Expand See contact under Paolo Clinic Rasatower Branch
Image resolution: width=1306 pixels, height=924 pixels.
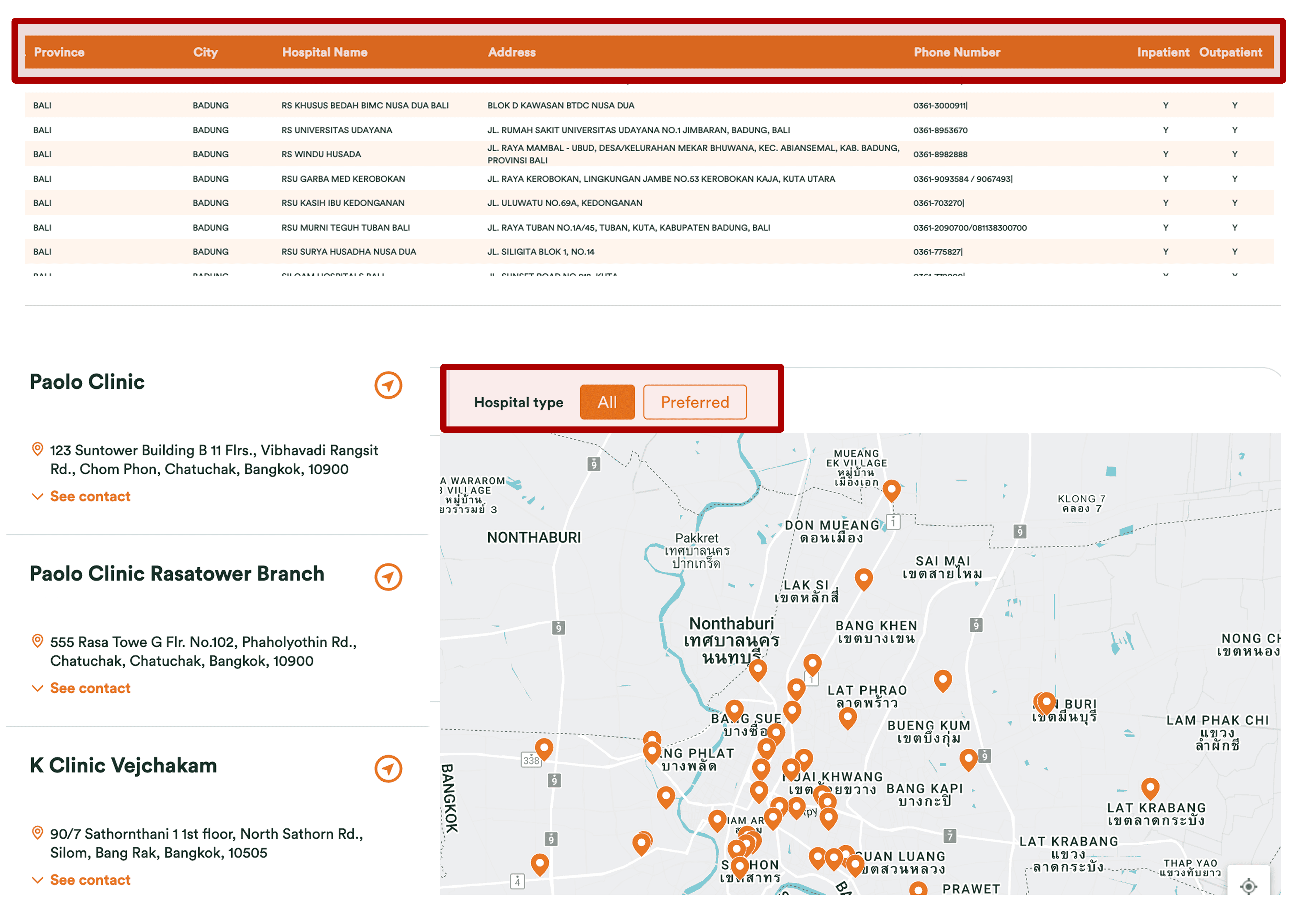point(89,688)
